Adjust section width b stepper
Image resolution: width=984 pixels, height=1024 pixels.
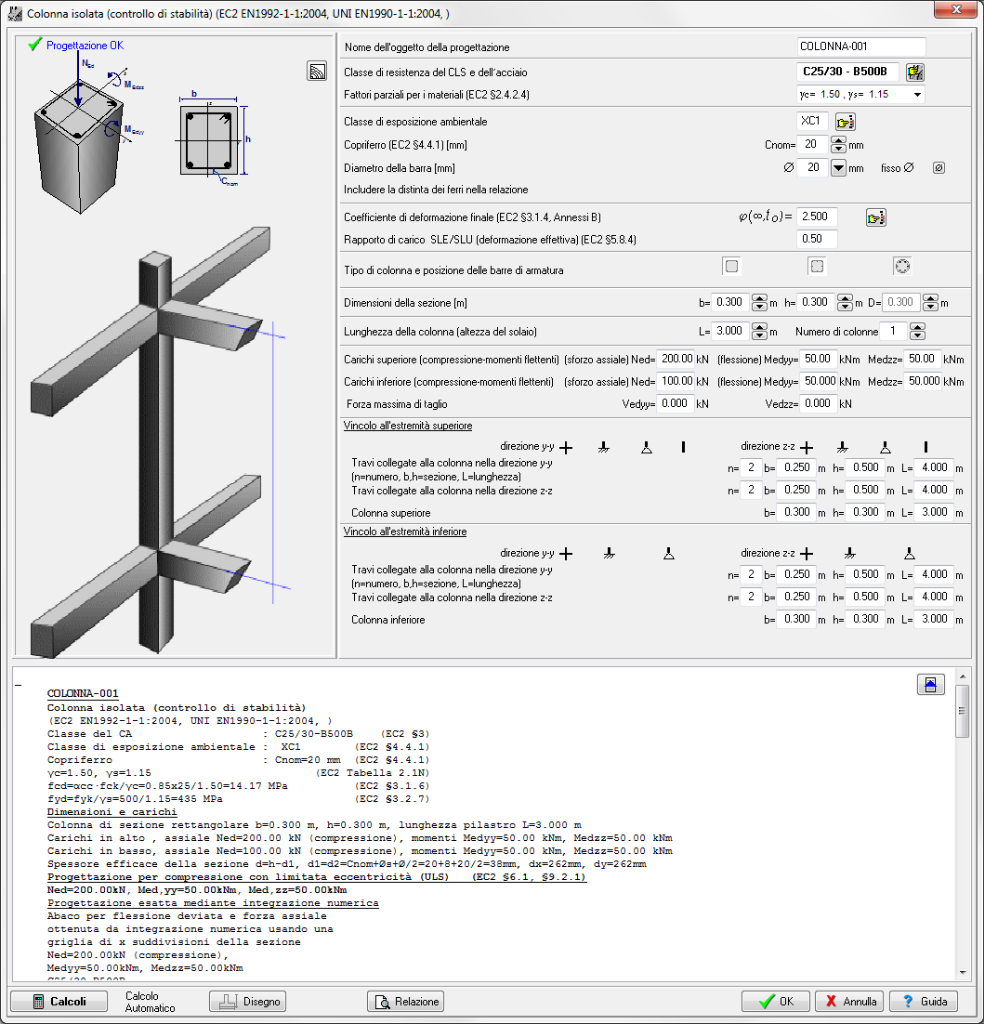(759, 302)
